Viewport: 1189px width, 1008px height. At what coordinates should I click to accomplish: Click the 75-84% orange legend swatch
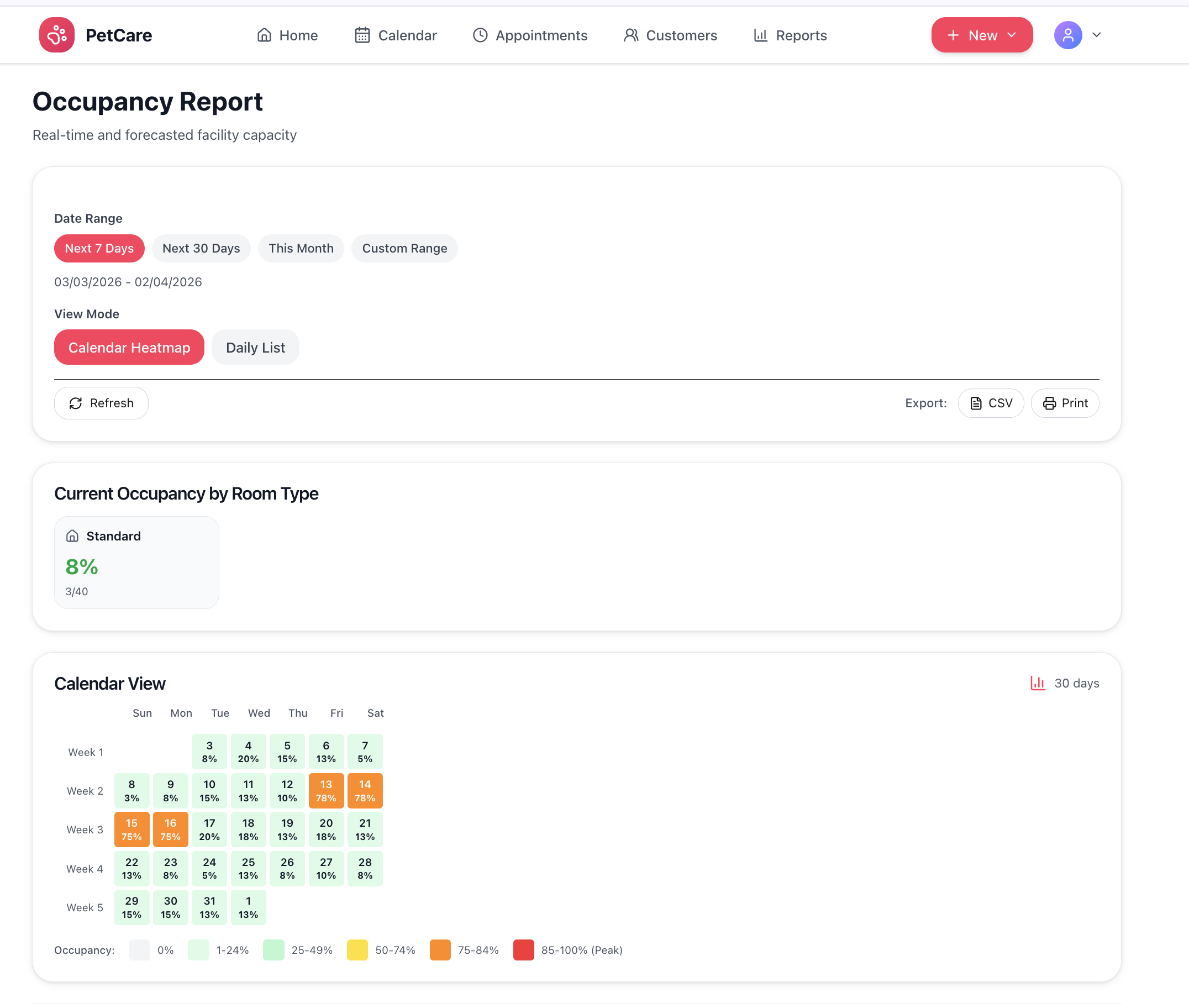point(440,950)
